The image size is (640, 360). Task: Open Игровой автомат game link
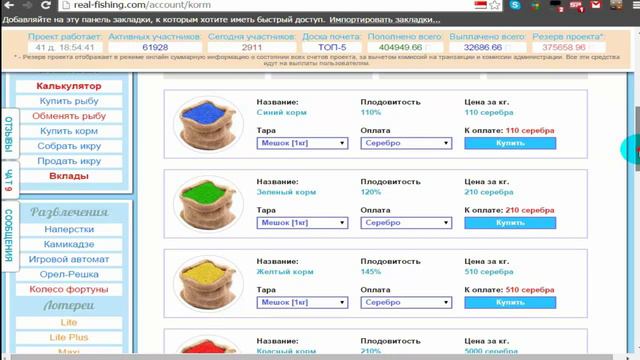coord(69,259)
